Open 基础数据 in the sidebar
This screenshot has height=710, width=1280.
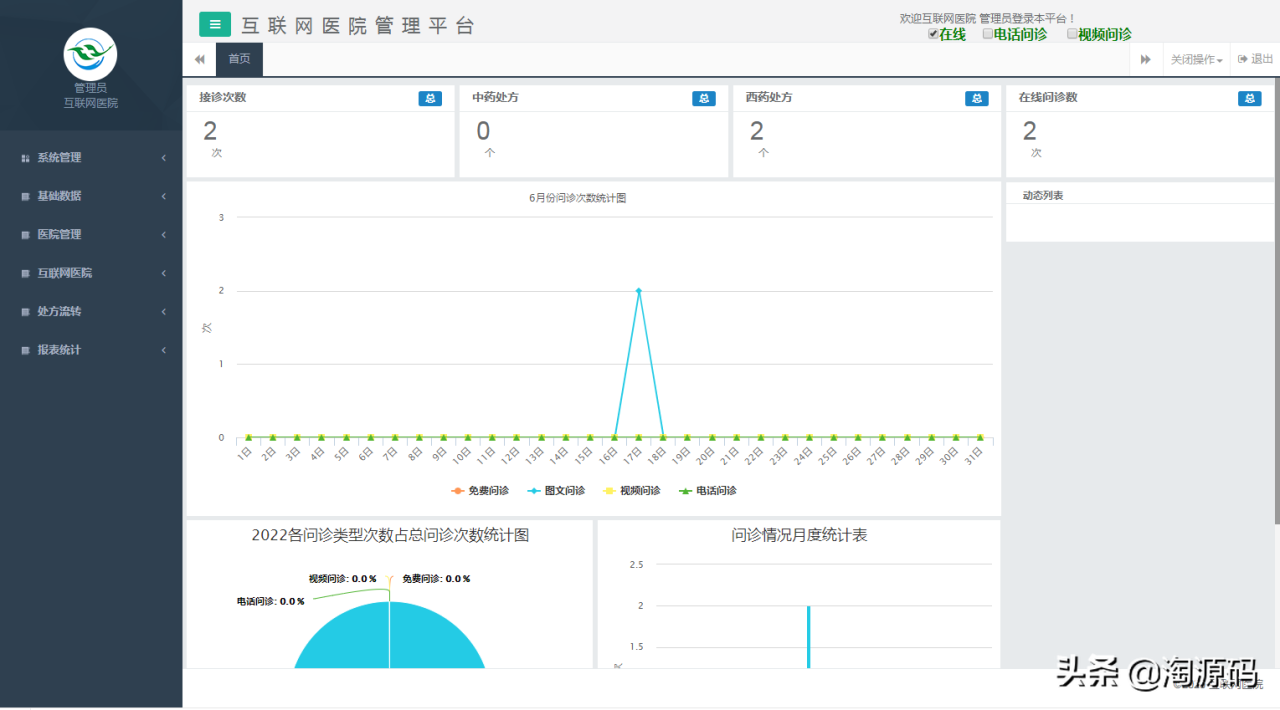91,196
